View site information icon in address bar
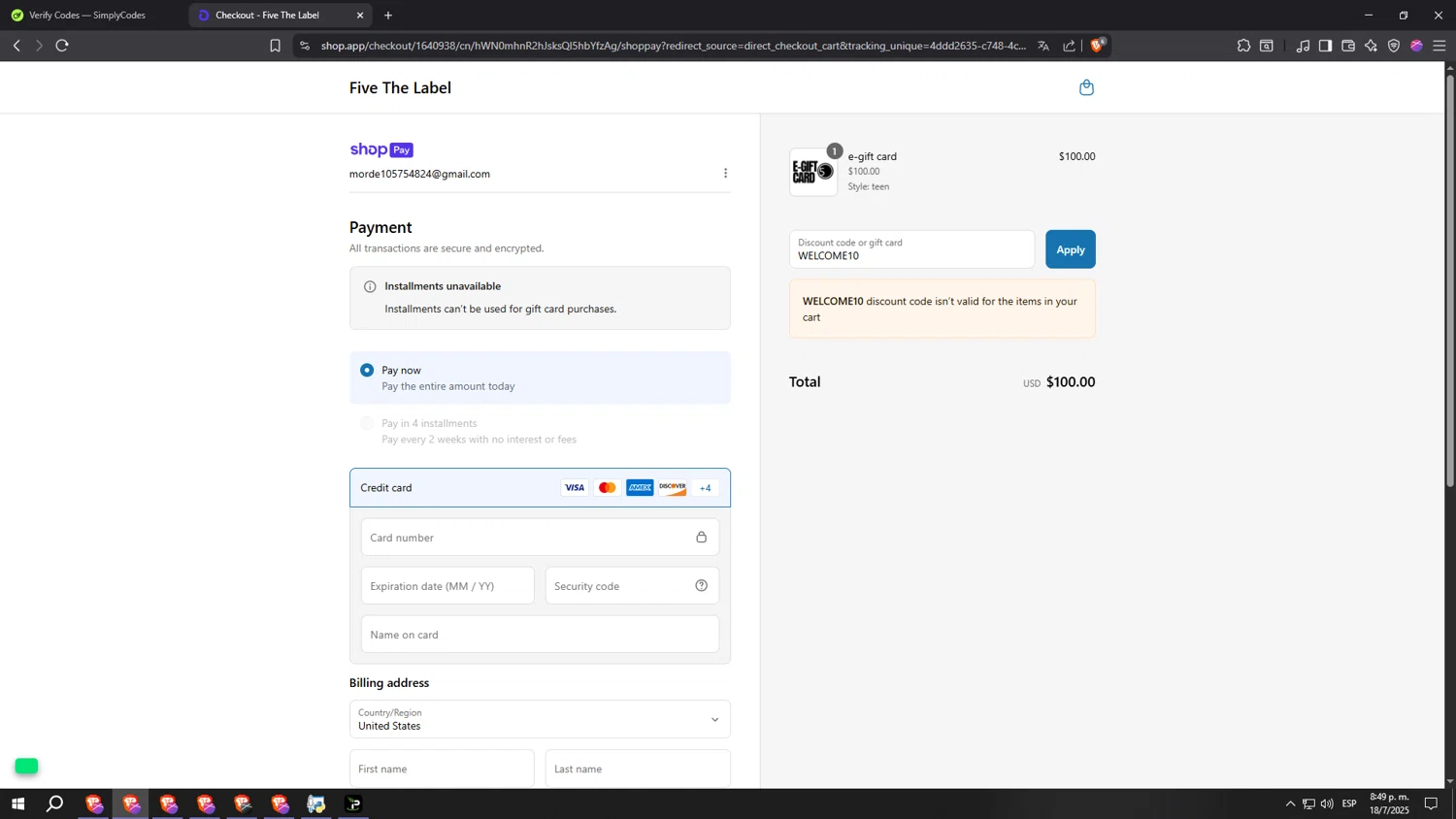Screen dimensions: 1456x819 click(x=305, y=46)
